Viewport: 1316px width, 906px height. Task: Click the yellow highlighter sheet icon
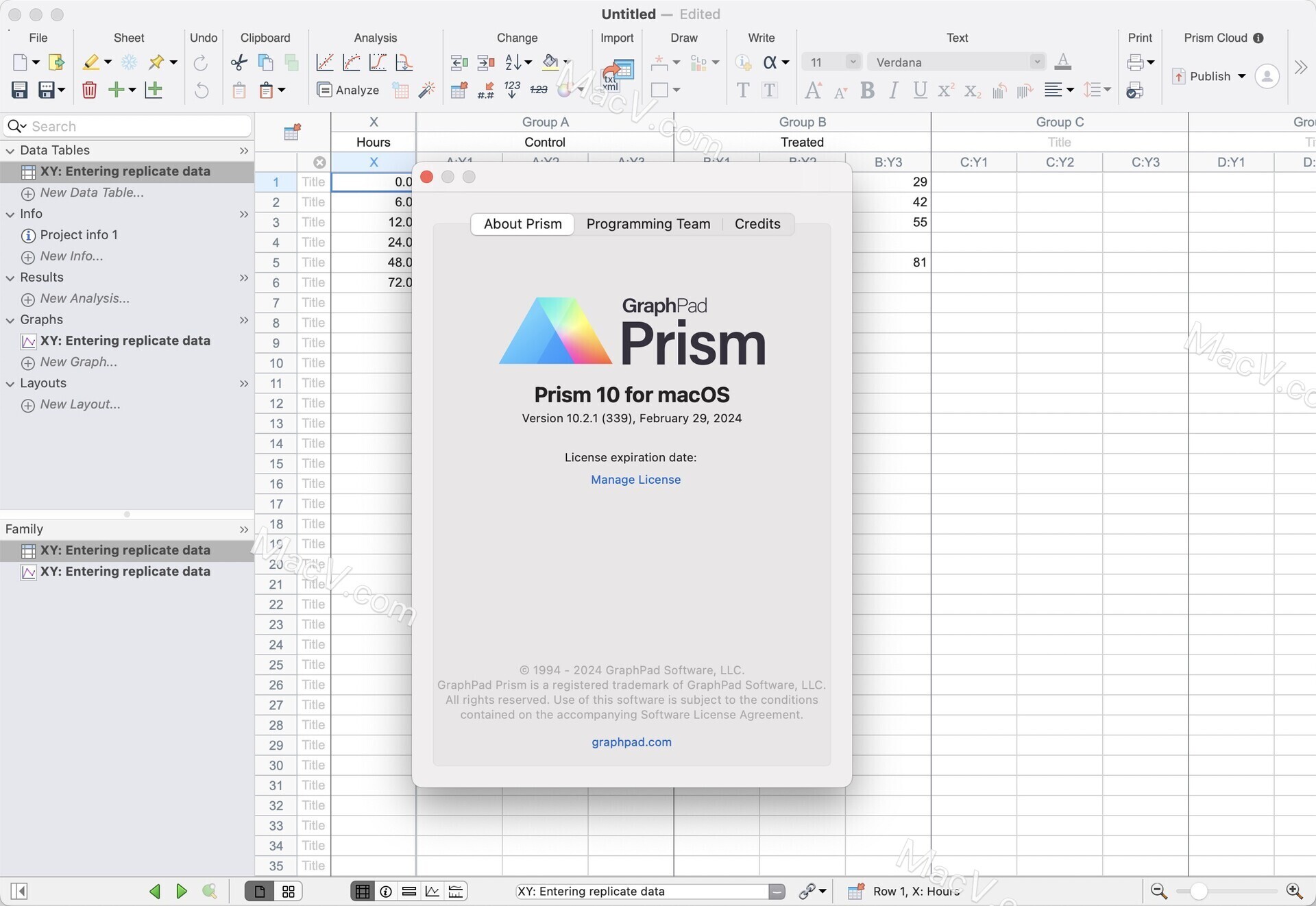(90, 62)
